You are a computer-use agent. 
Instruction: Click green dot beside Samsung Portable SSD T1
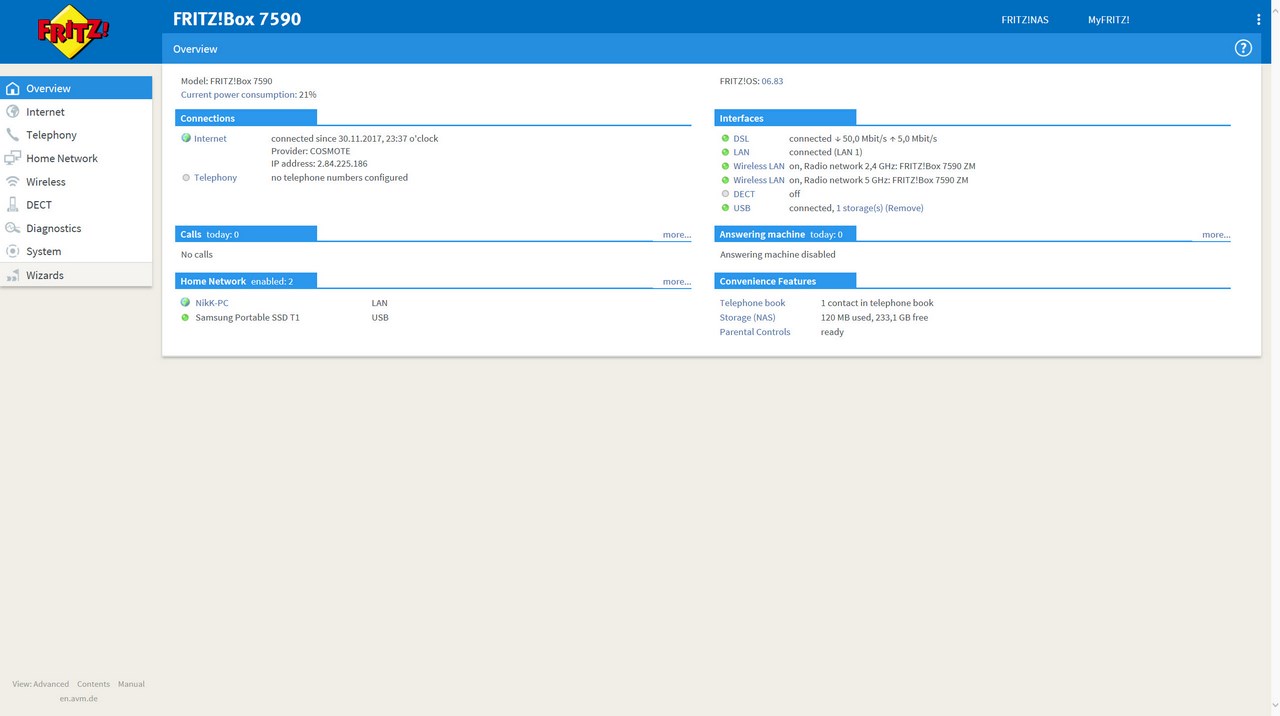[x=185, y=318]
